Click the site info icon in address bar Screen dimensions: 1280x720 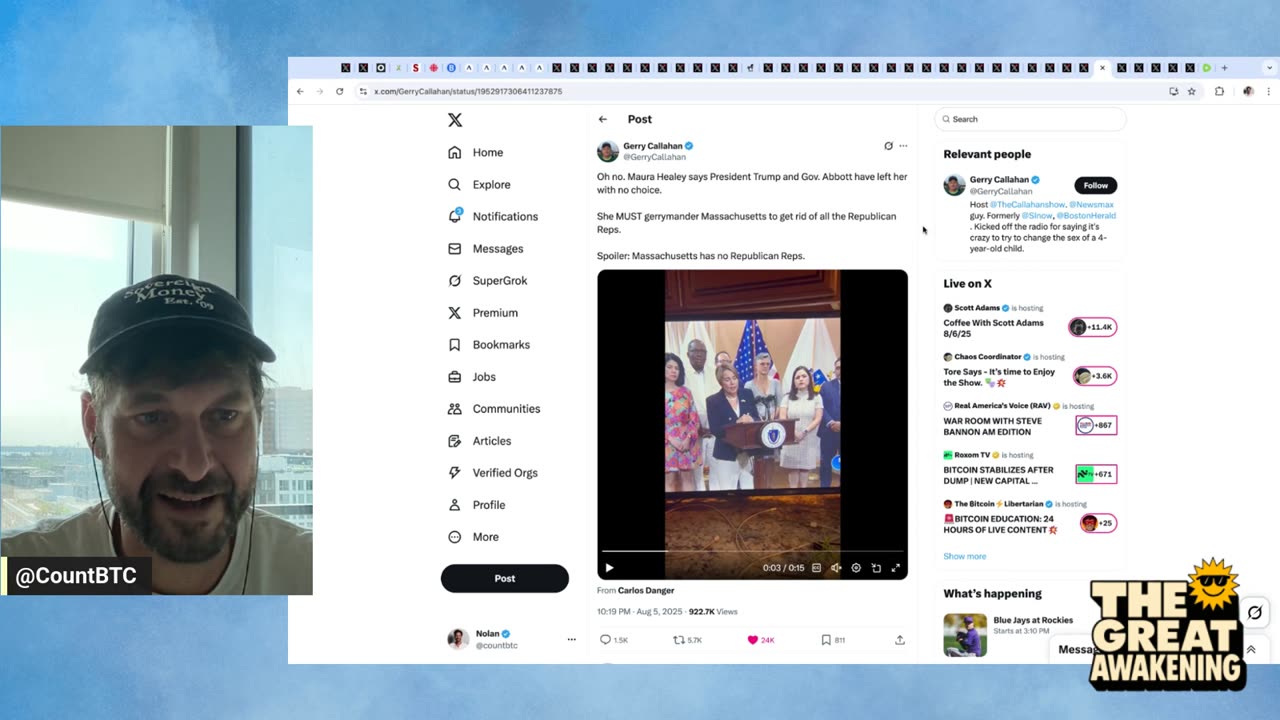[364, 91]
